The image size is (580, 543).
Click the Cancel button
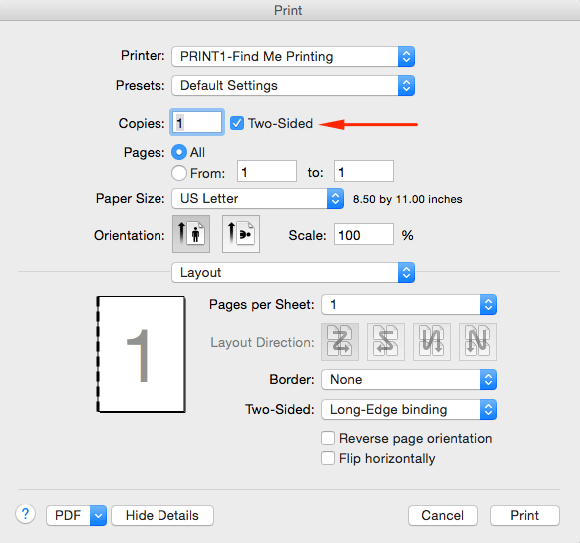(x=443, y=515)
